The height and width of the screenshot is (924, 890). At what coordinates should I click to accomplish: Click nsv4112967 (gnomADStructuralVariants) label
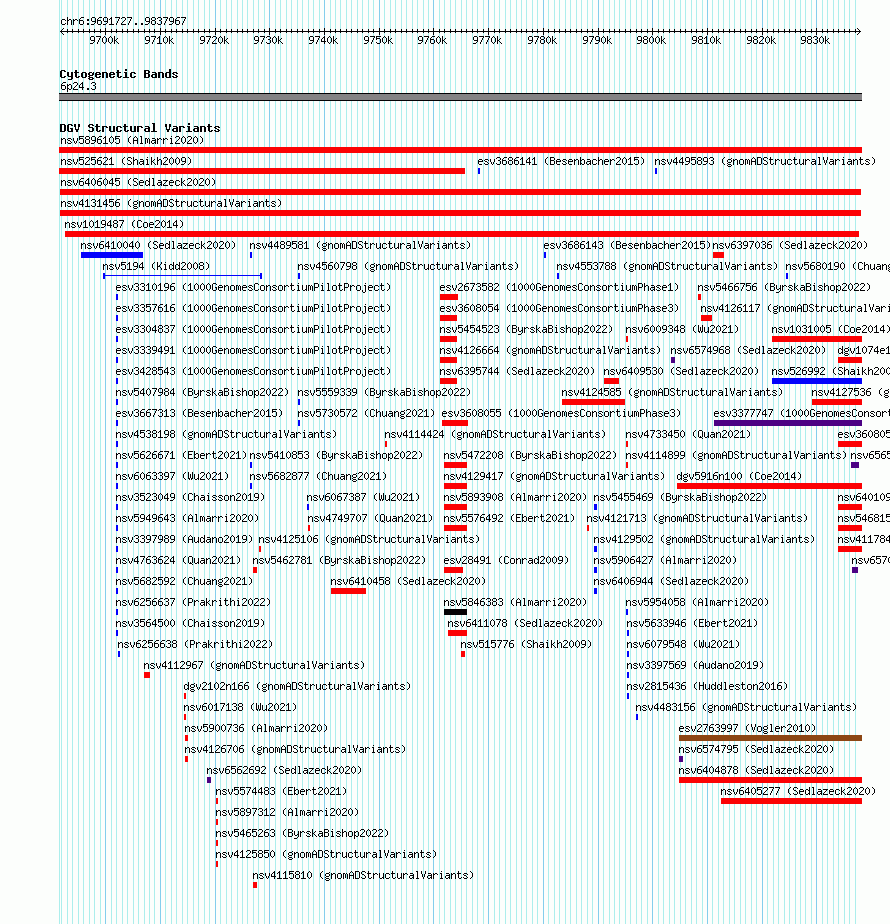click(255, 665)
